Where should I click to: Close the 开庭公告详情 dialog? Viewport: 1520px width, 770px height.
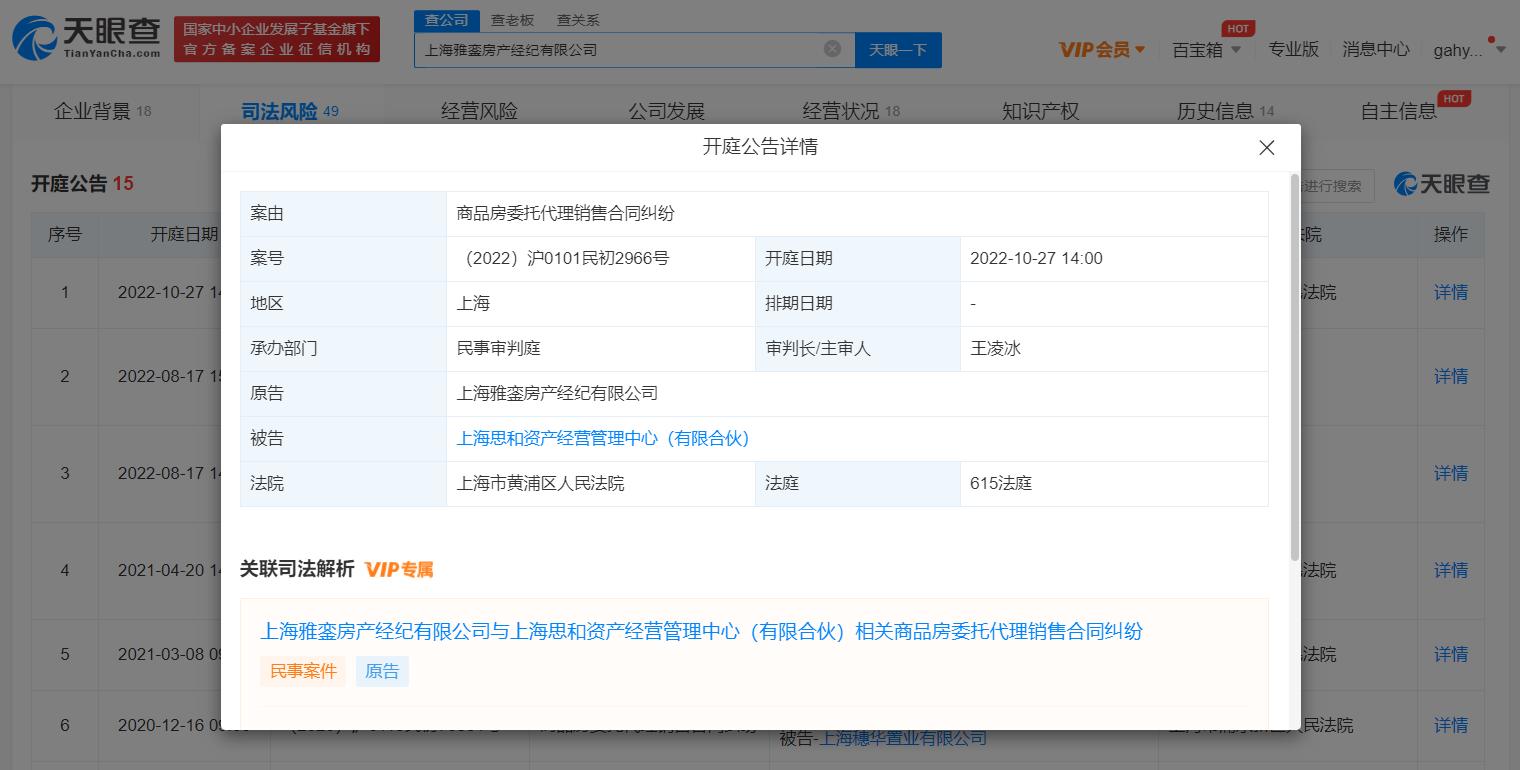tap(1266, 148)
